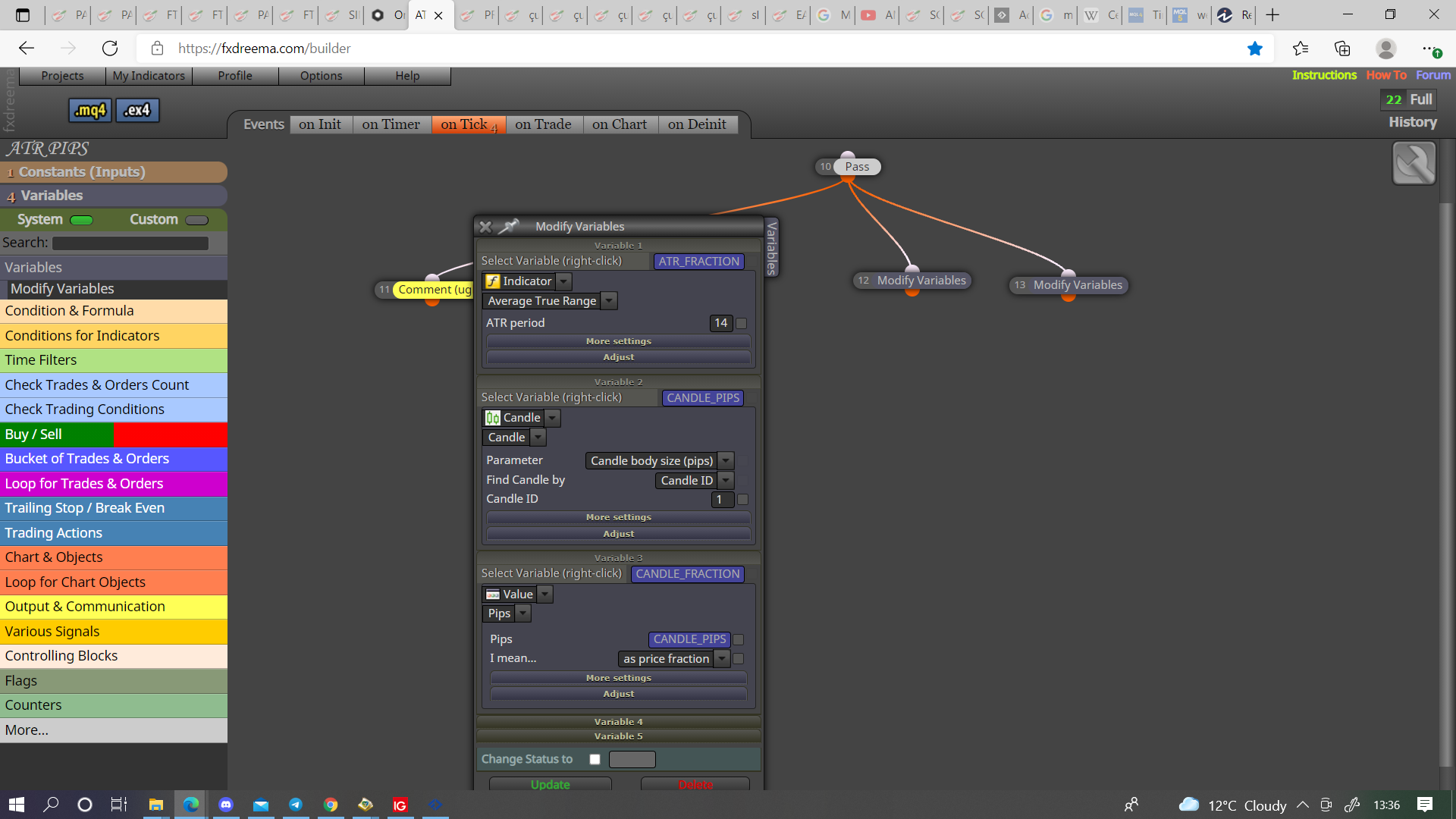Open the Options menu

click(x=322, y=76)
